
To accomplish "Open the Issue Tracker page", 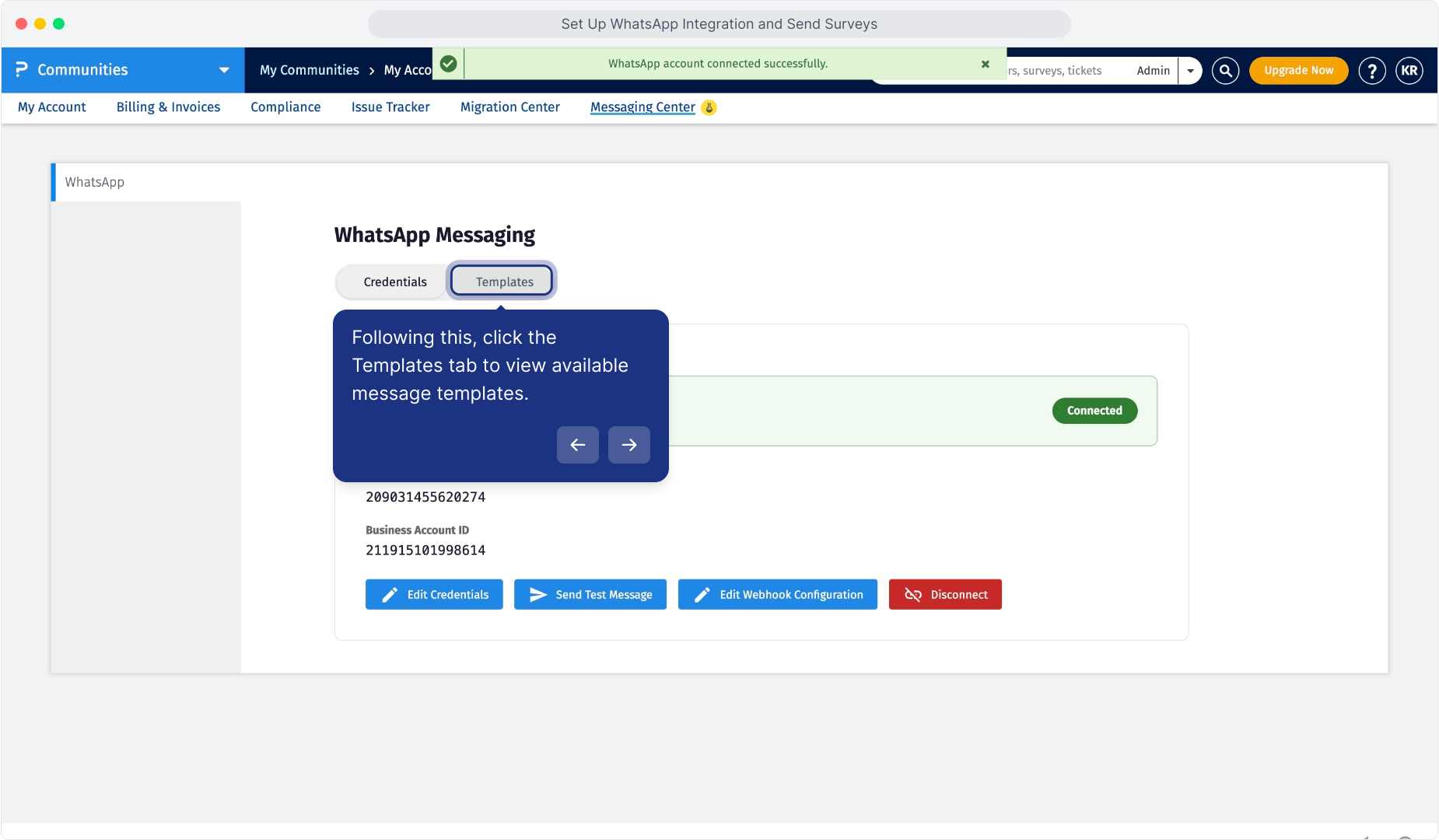I will coord(390,107).
